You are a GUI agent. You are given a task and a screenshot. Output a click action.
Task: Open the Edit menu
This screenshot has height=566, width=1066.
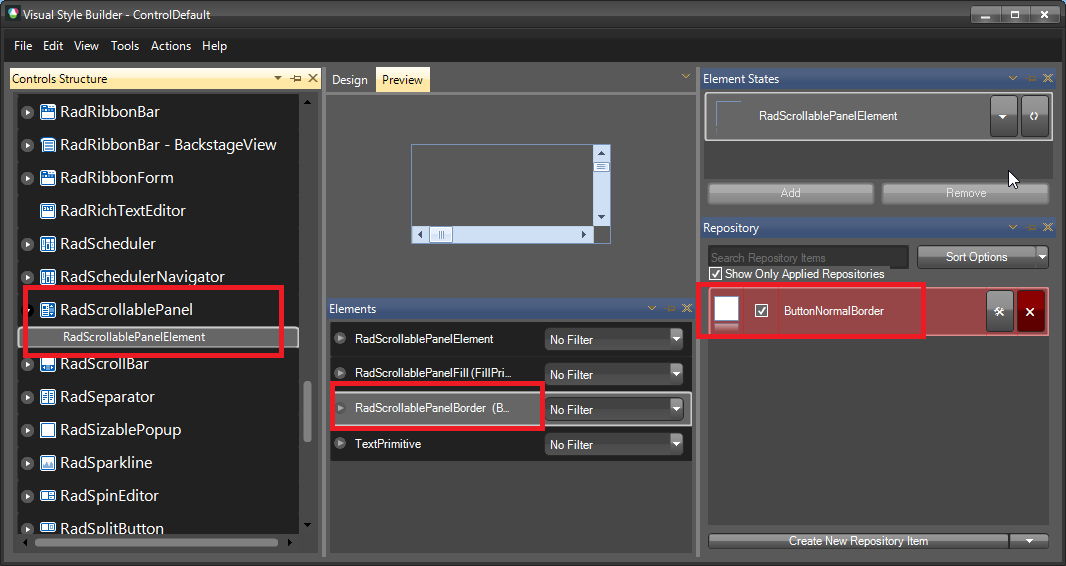(x=53, y=46)
